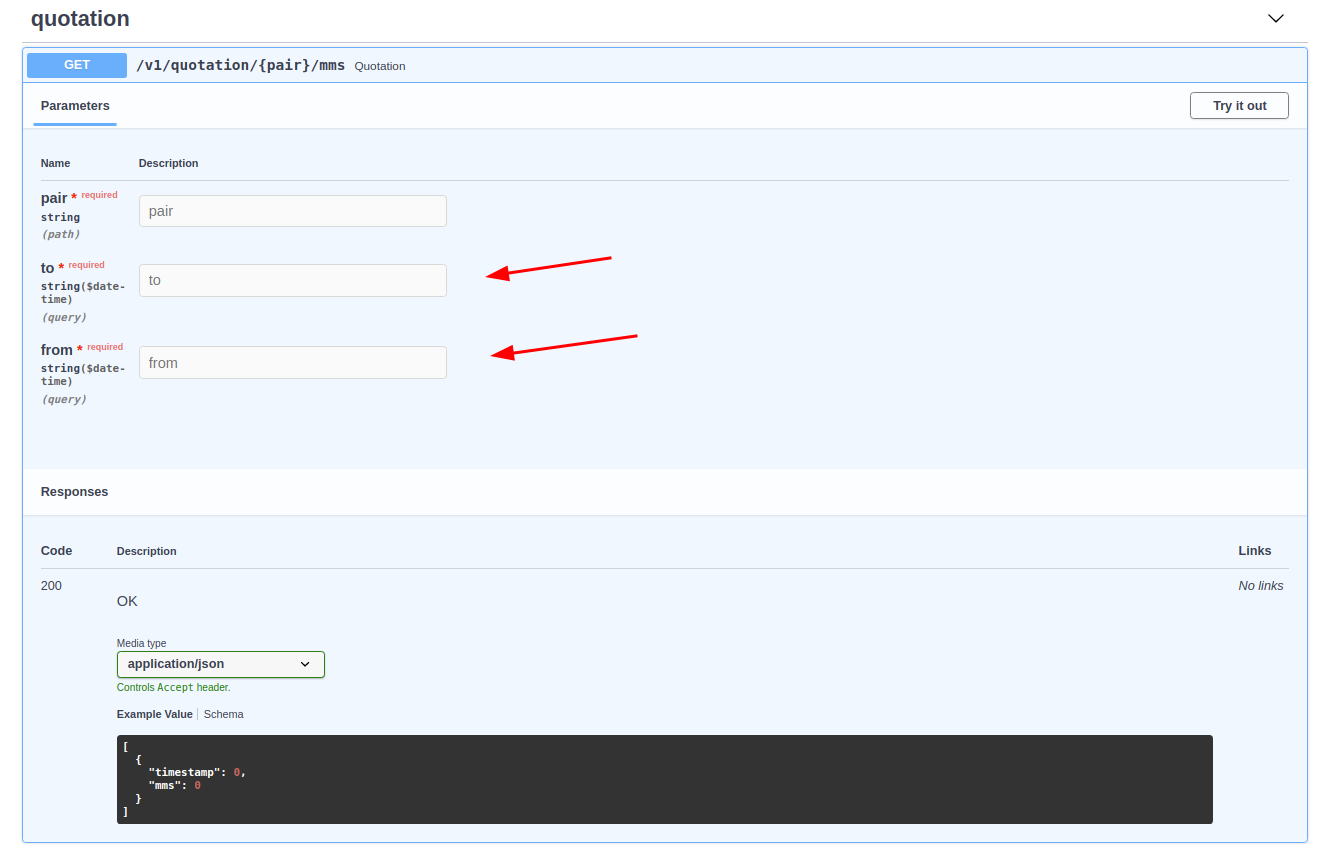Image resolution: width=1341 pixels, height=845 pixels.
Task: Click the /v1/quotation/{pair}/mms endpoint path
Action: click(241, 65)
